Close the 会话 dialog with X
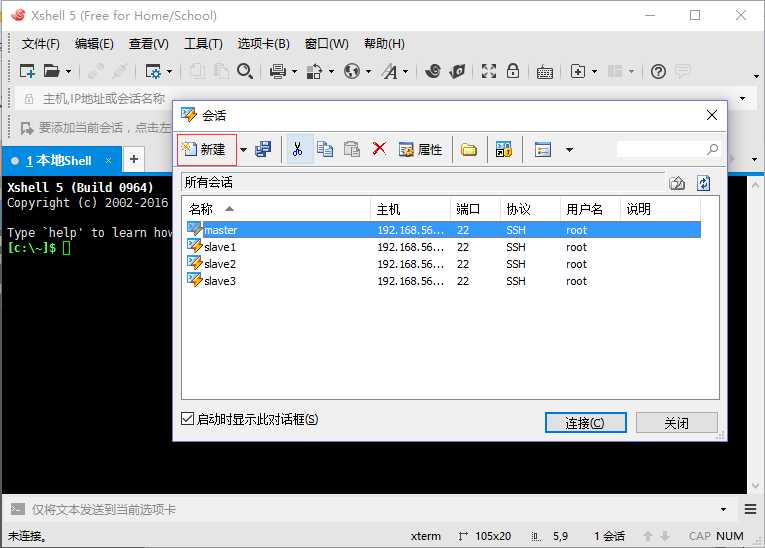Screen dimensions: 765x548 712,115
